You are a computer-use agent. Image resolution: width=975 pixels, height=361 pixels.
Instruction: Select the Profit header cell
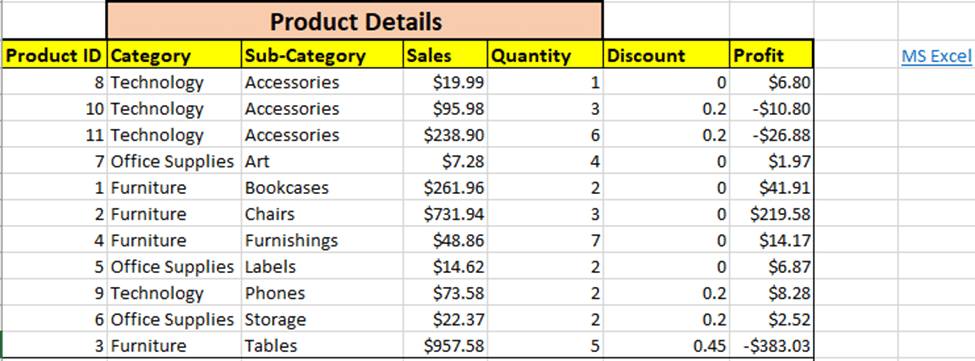tap(772, 55)
